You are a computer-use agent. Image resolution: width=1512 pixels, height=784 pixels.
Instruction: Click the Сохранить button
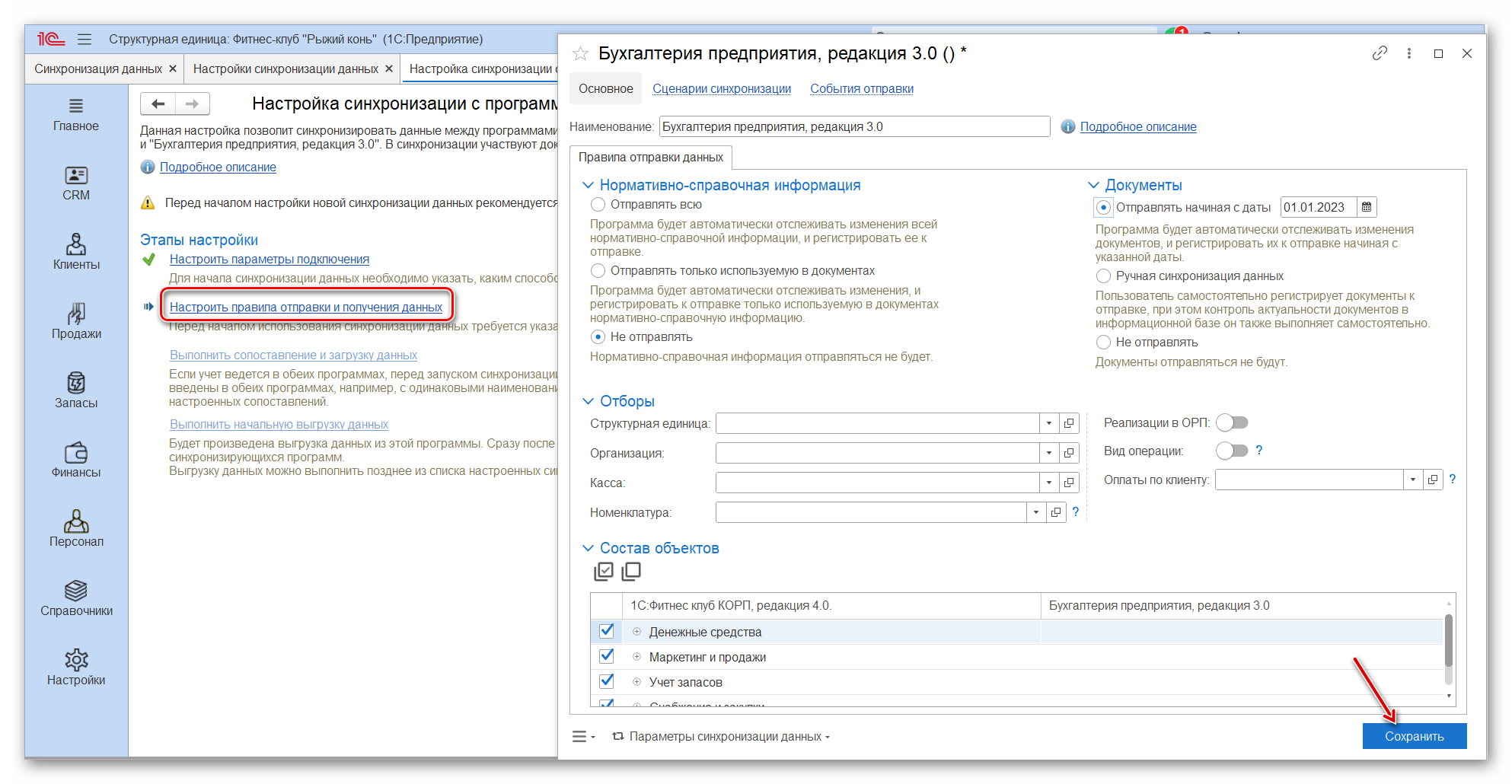tap(1415, 736)
